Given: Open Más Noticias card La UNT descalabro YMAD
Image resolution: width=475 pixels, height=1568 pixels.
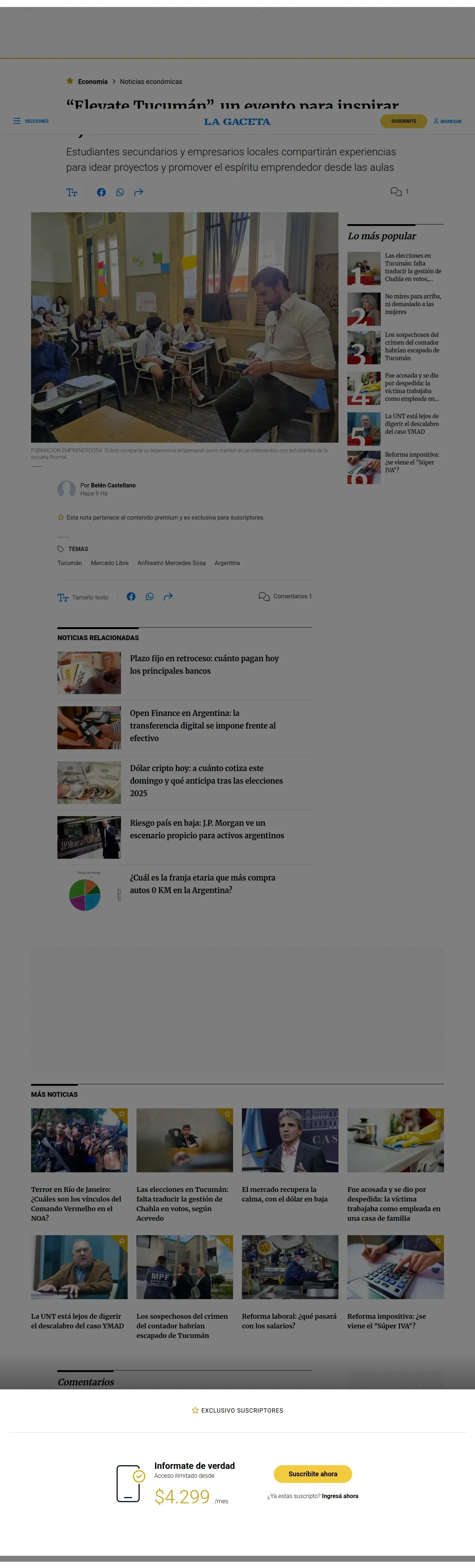Looking at the screenshot, I should pos(77,1321).
